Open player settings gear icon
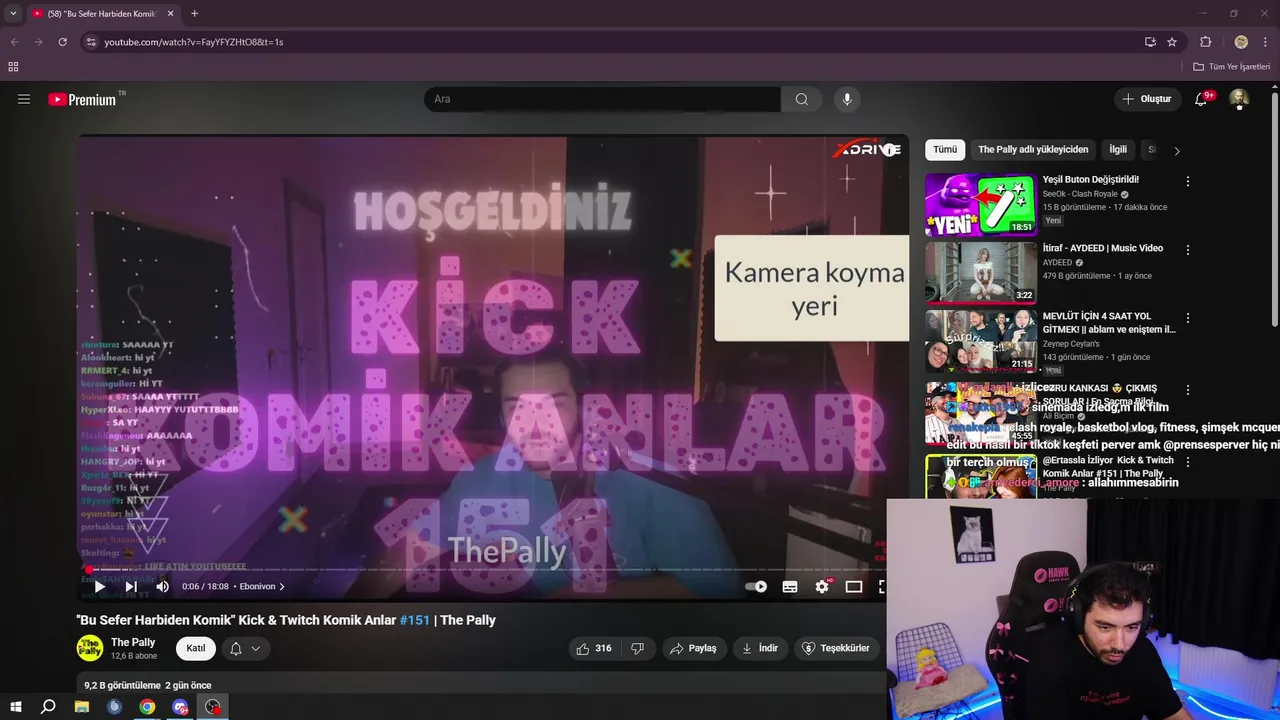This screenshot has height=720, width=1280. [822, 587]
